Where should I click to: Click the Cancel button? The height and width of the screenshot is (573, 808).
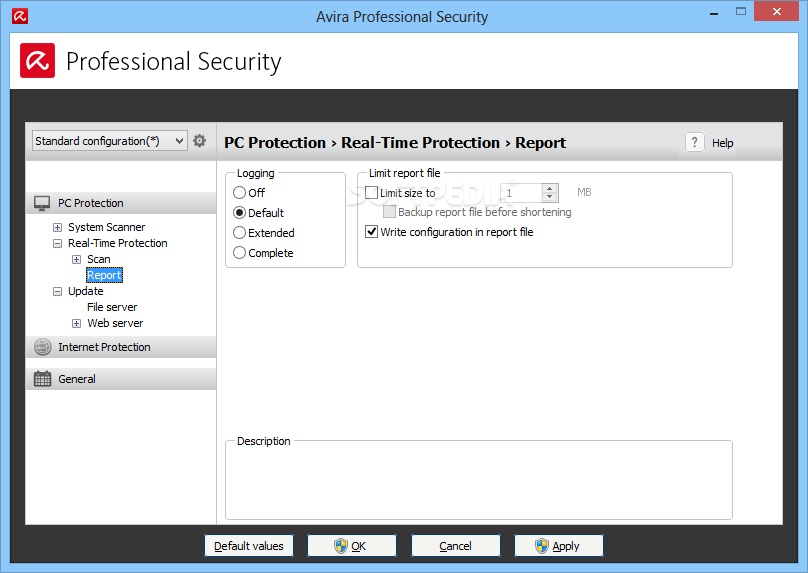(456, 546)
